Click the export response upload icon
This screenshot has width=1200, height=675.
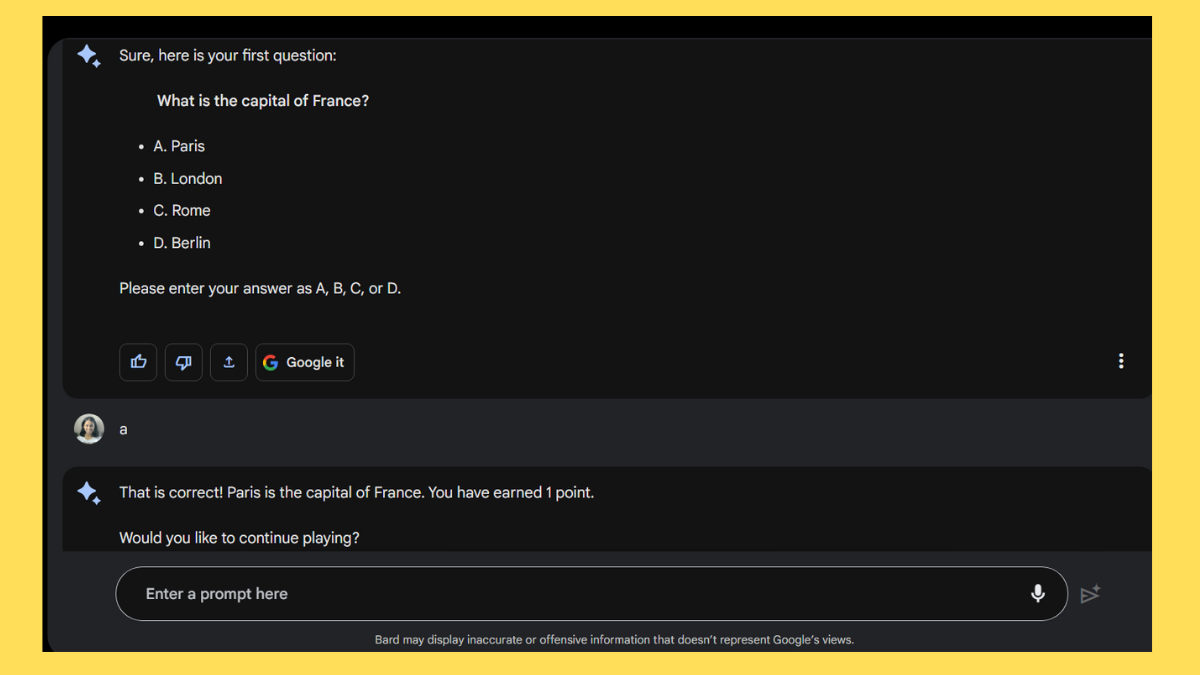coord(228,362)
